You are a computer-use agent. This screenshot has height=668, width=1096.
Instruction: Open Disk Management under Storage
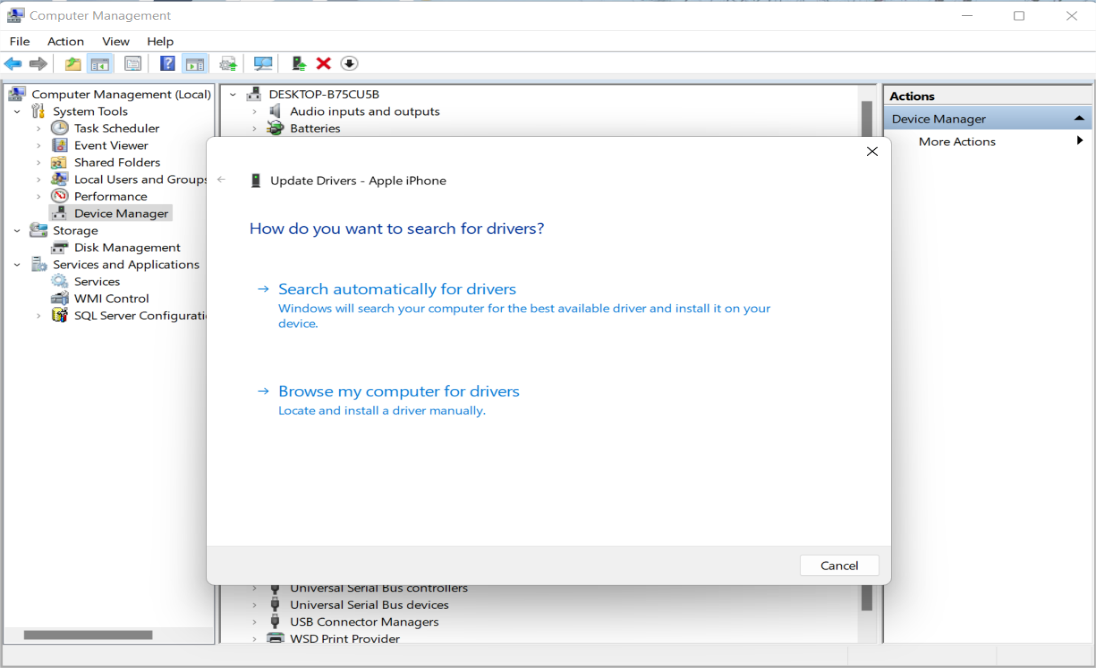point(127,247)
